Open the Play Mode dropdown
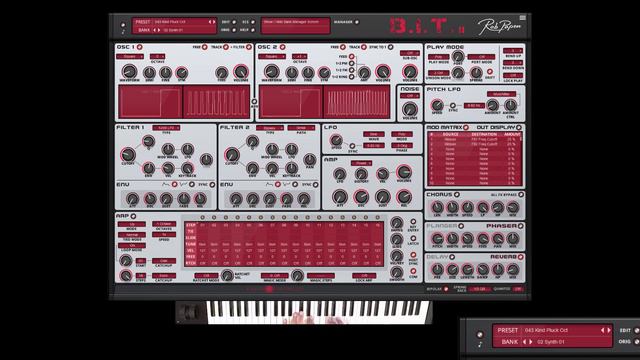This screenshot has width=640, height=360. tap(439, 57)
